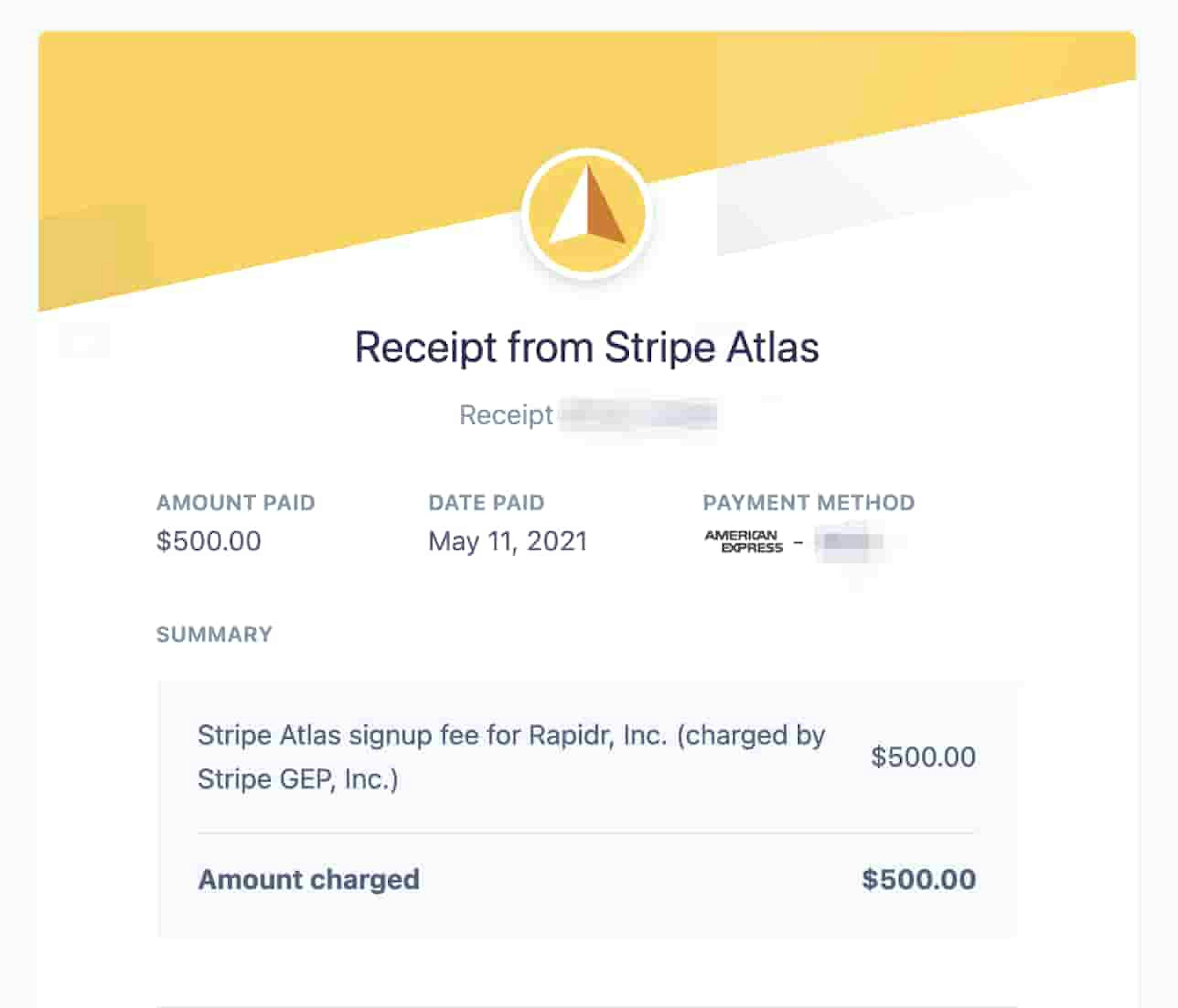Viewport: 1178px width, 1008px height.
Task: Click the American Express card logo
Action: click(744, 541)
